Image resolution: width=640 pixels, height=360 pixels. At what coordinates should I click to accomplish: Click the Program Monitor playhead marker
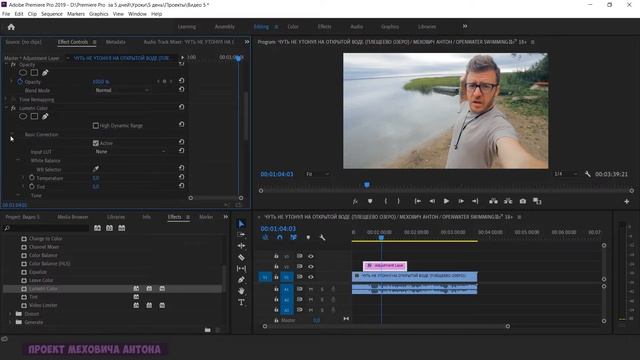[x=367, y=185]
